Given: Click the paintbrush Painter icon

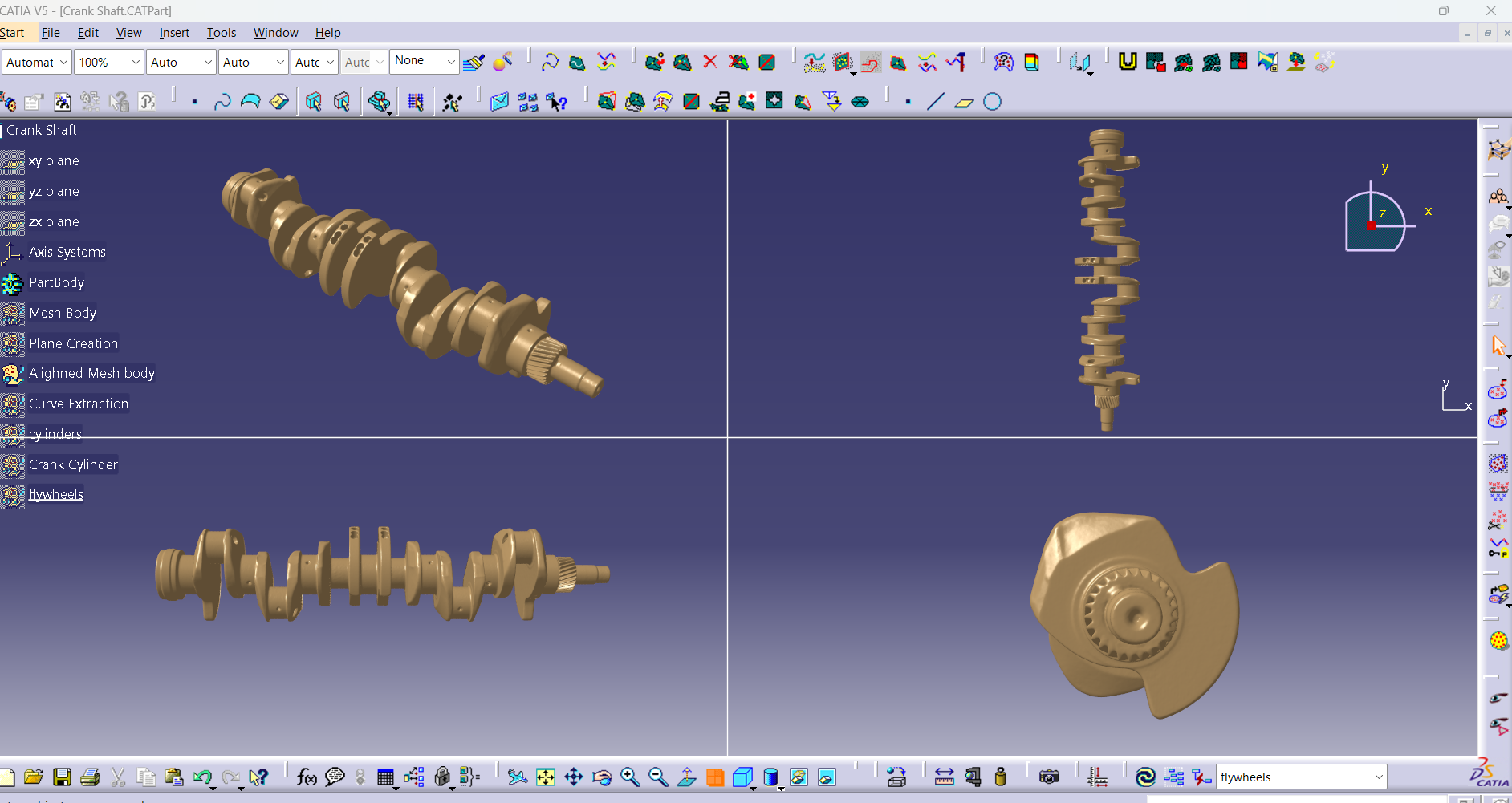Looking at the screenshot, I should (x=474, y=62).
